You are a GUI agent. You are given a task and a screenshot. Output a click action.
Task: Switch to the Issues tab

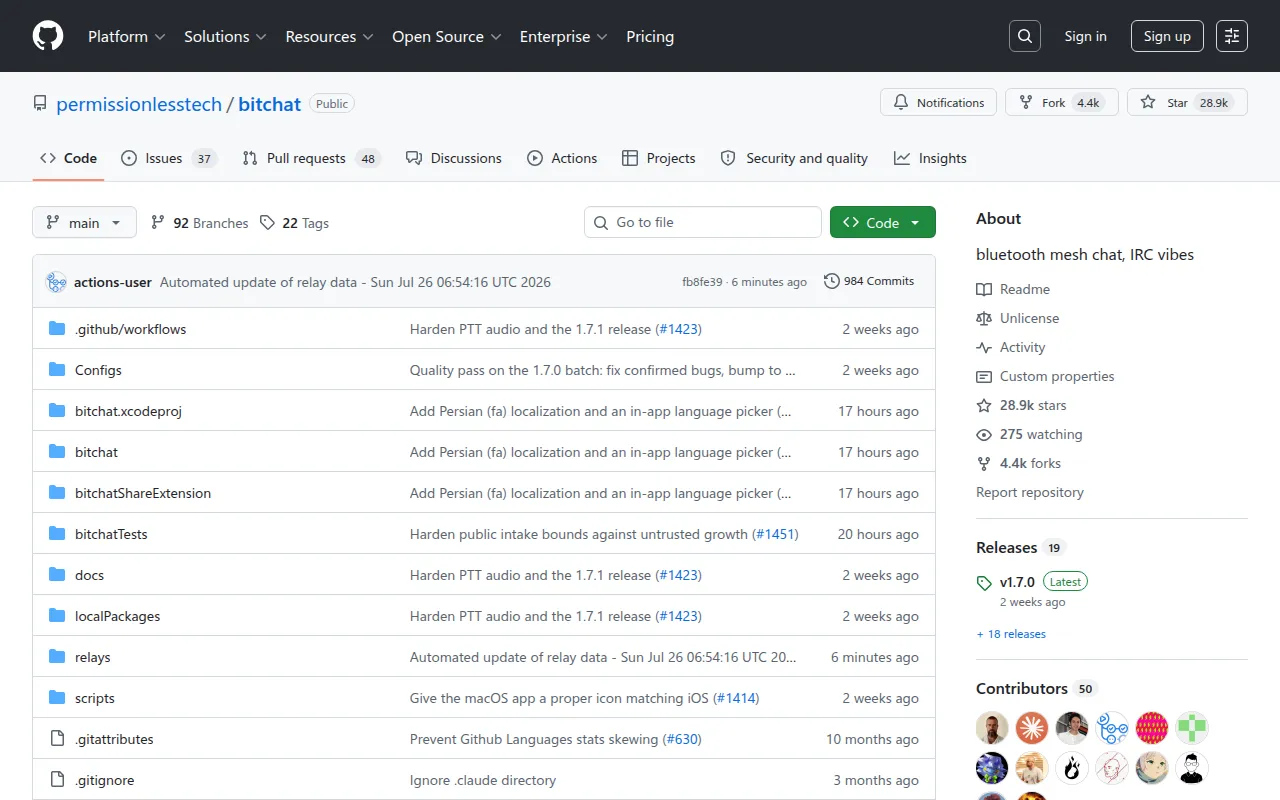(x=168, y=158)
